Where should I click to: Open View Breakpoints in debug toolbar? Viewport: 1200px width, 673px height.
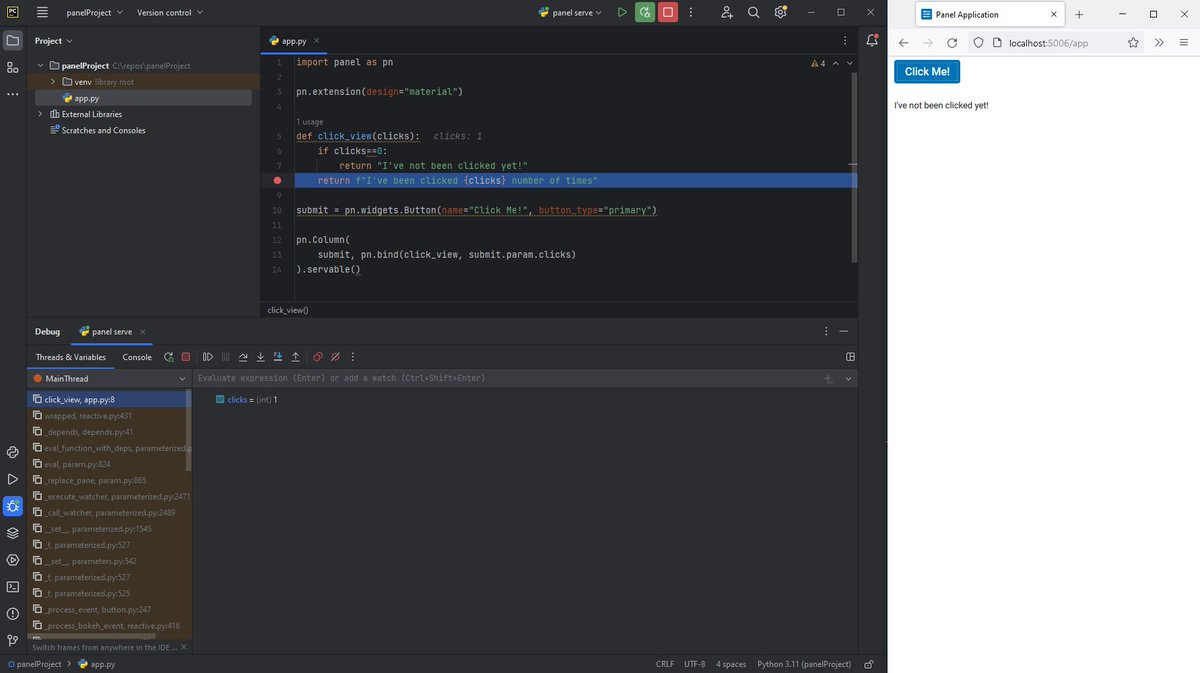tap(318, 357)
